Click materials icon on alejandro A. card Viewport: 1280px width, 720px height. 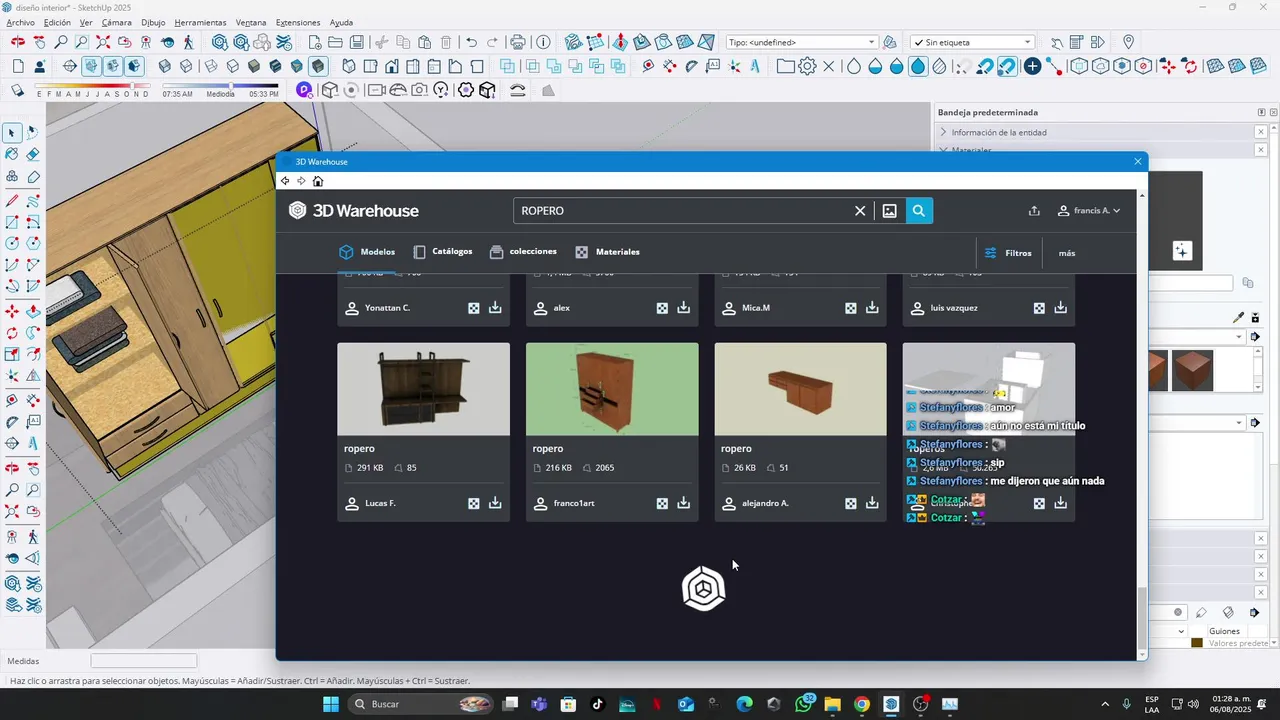pos(851,503)
